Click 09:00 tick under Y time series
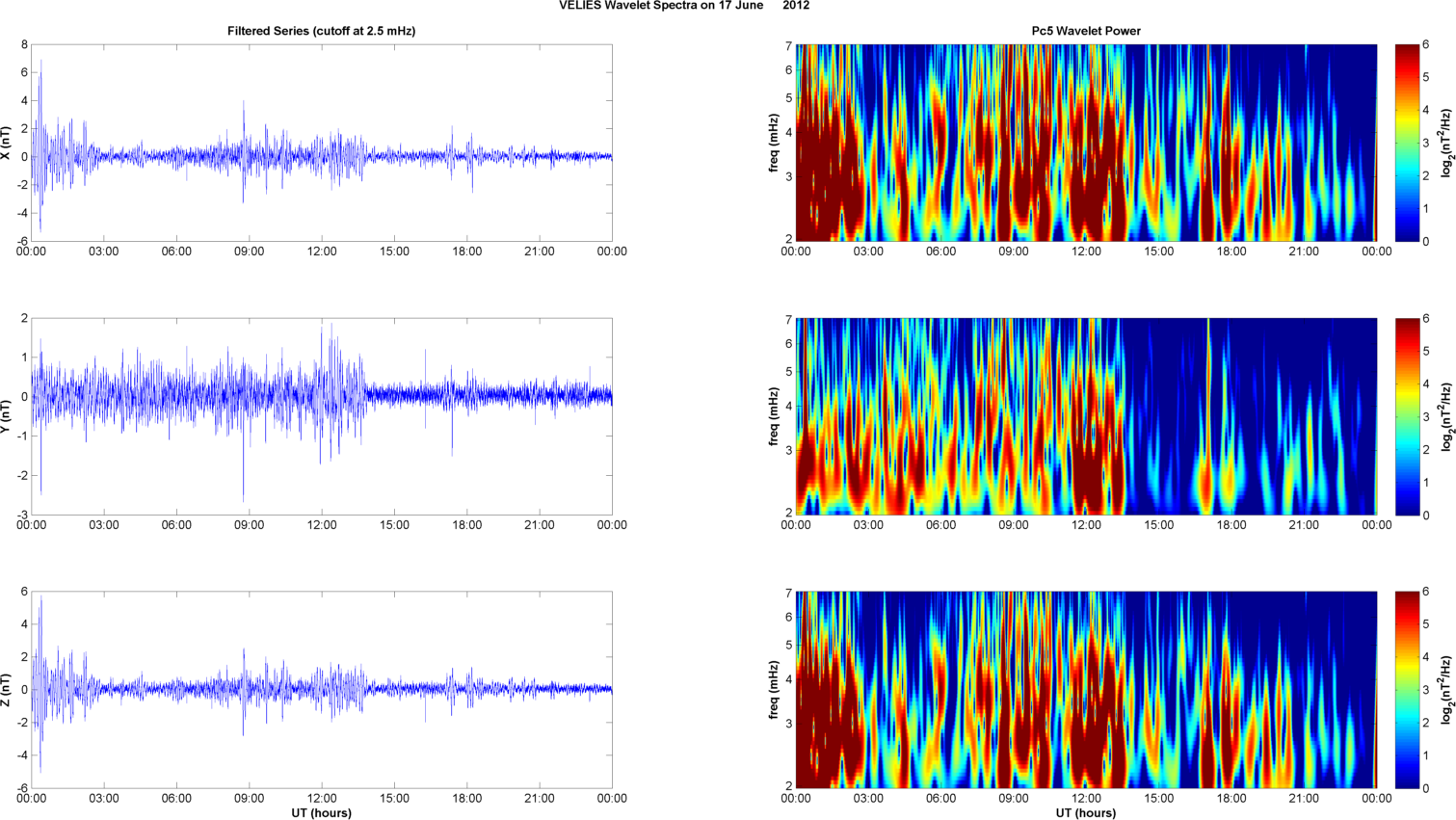The image size is (1456, 820). coord(250,525)
